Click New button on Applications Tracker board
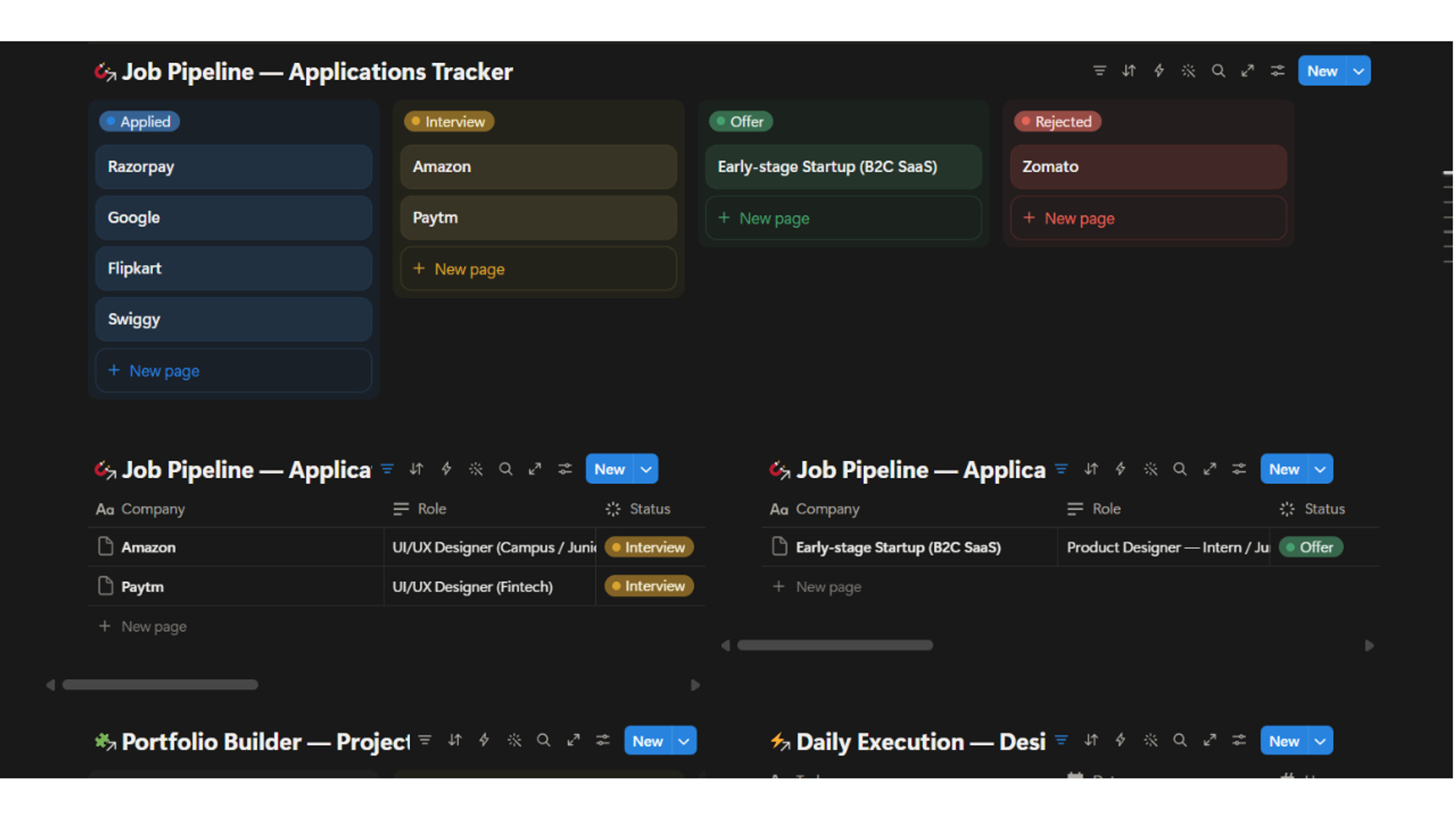The image size is (1456, 819). click(1322, 71)
